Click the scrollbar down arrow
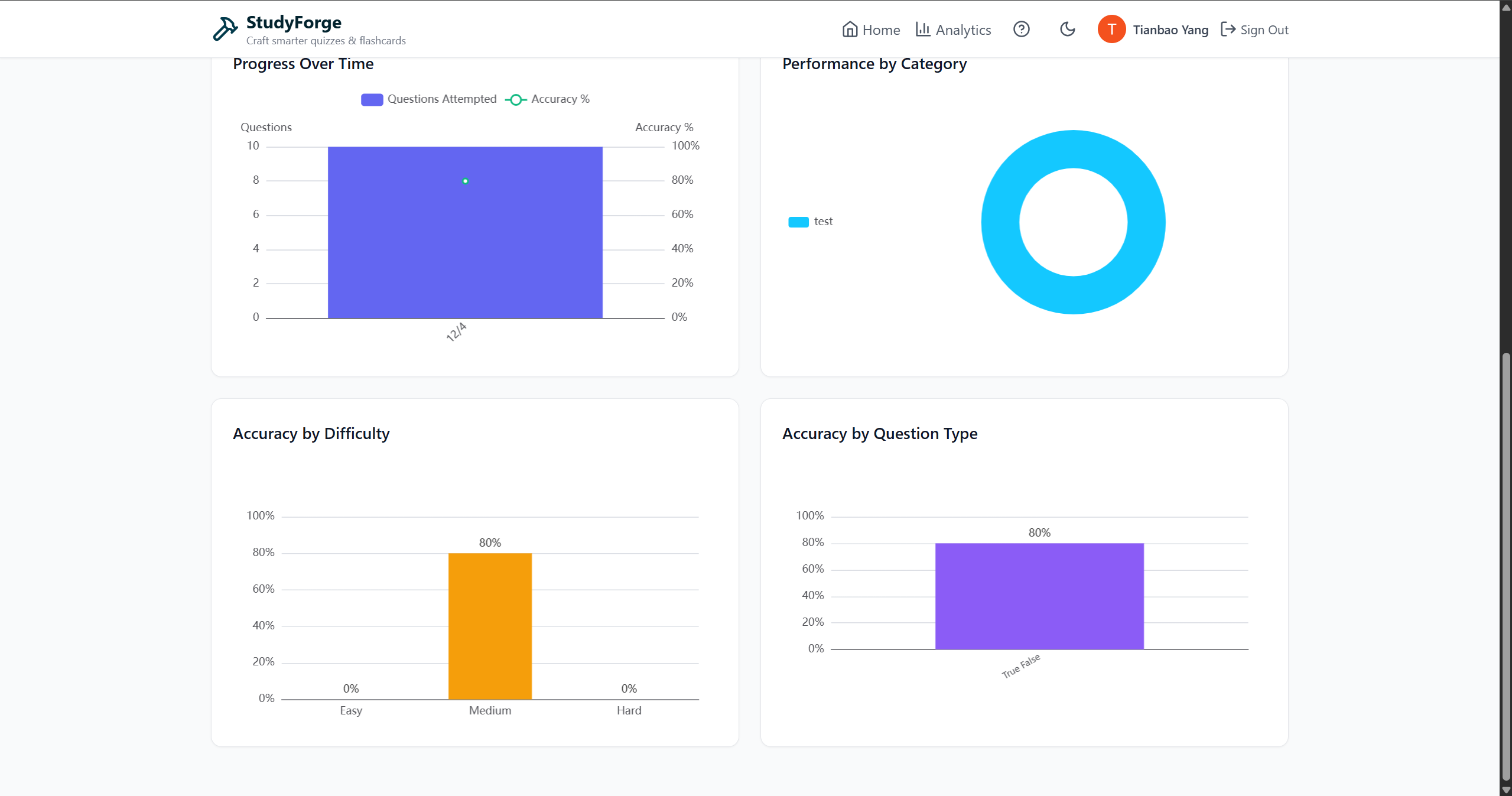The width and height of the screenshot is (1512, 796). pos(1506,790)
